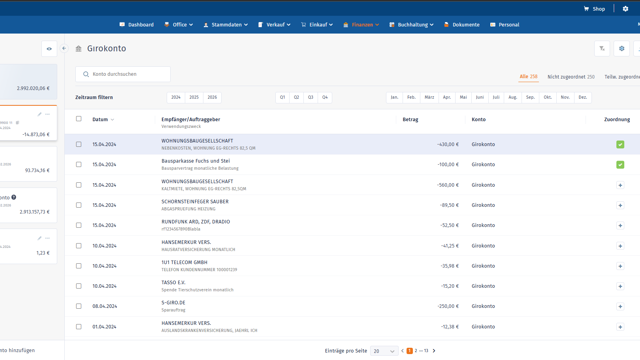The height and width of the screenshot is (360, 640).
Task: Select checkbox for TASSO E.V. row
Action: [x=79, y=286]
